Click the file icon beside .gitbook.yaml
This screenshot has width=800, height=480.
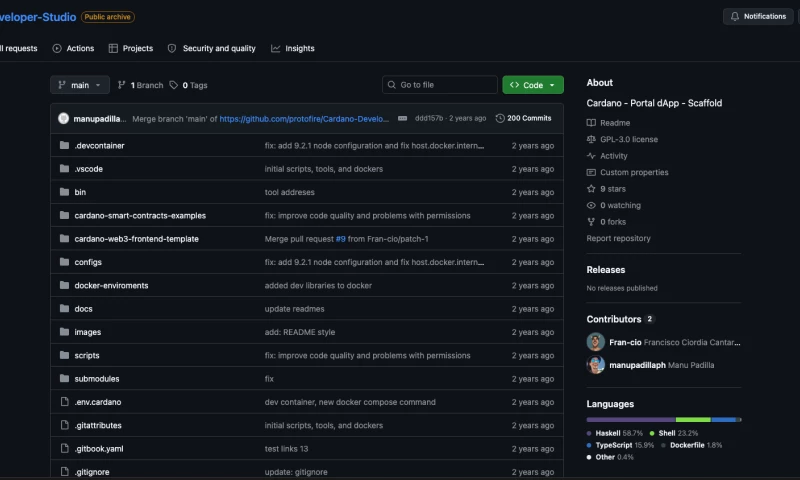(64, 448)
